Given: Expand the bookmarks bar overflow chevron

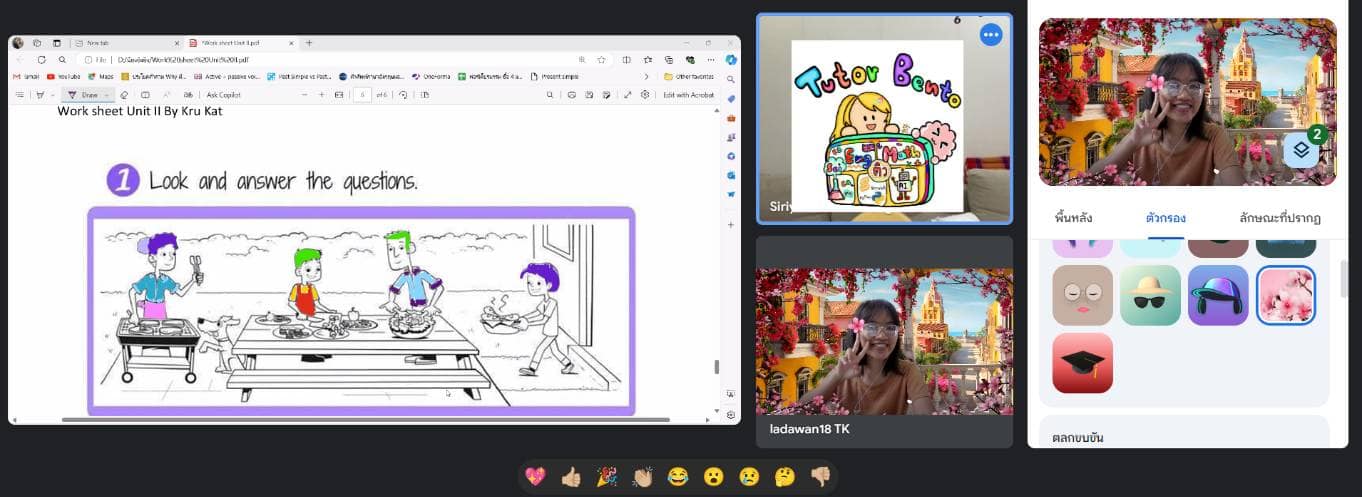Looking at the screenshot, I should (x=646, y=76).
